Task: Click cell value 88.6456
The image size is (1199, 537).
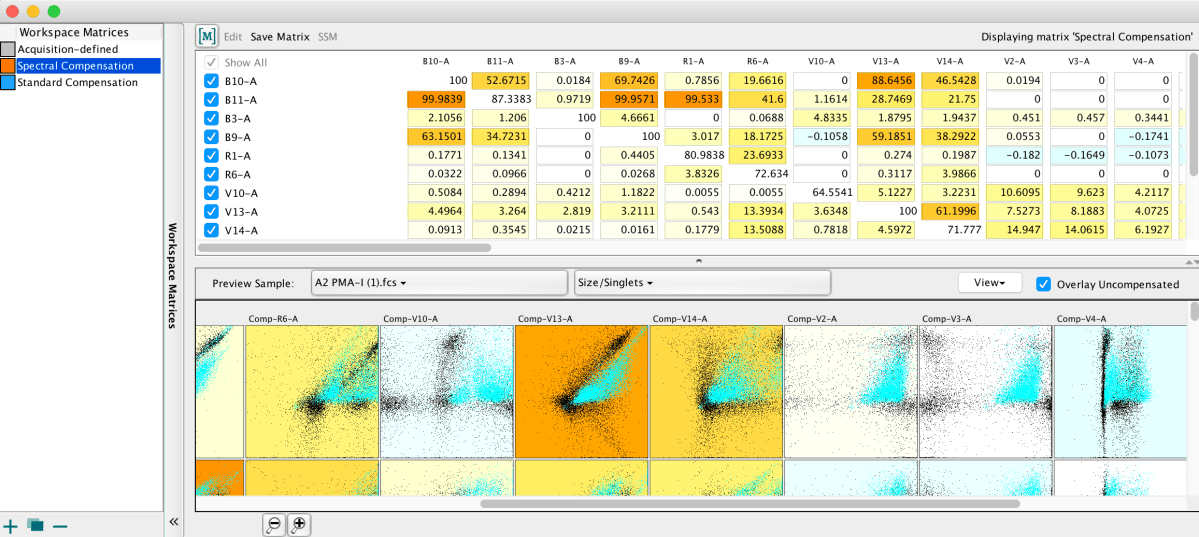Action: coord(885,81)
